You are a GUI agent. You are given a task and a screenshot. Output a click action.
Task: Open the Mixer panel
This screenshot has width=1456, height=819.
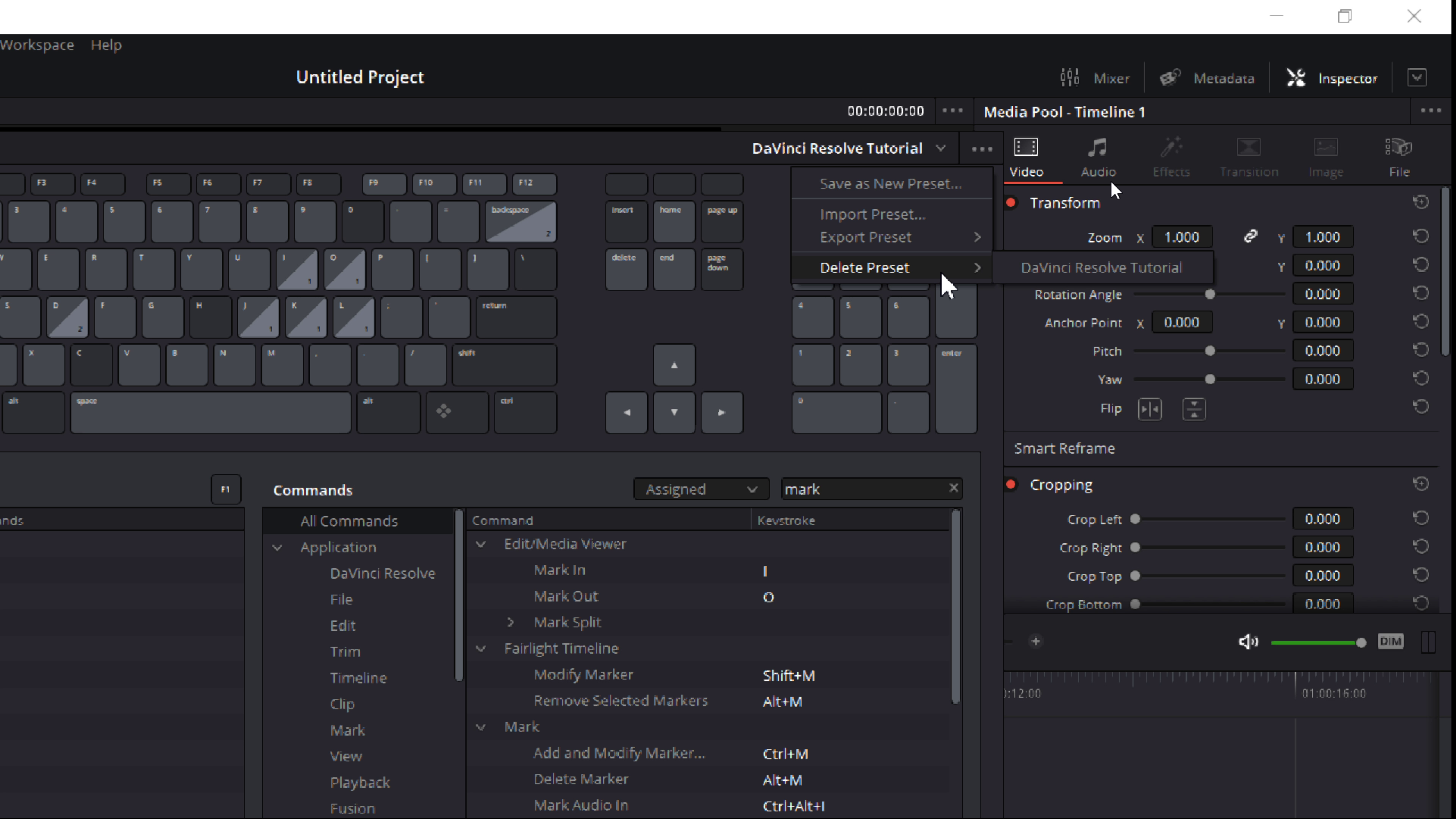(1095, 78)
